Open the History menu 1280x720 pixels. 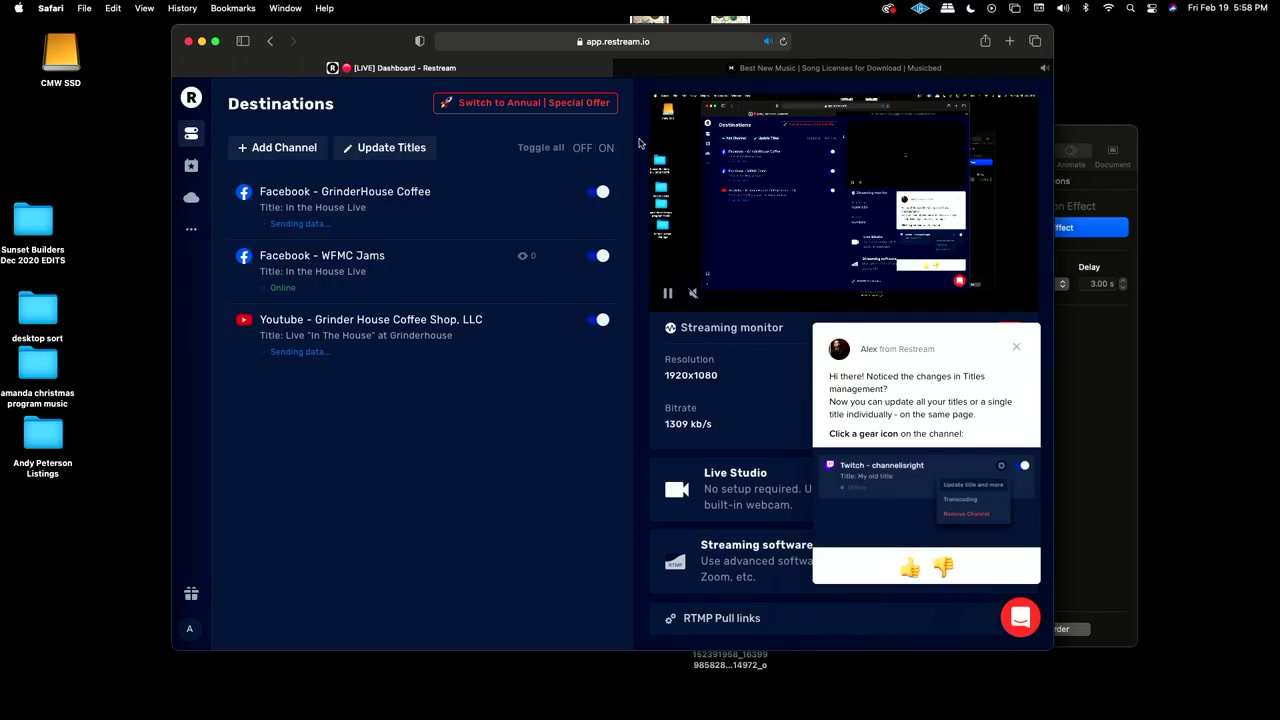pyautogui.click(x=182, y=8)
